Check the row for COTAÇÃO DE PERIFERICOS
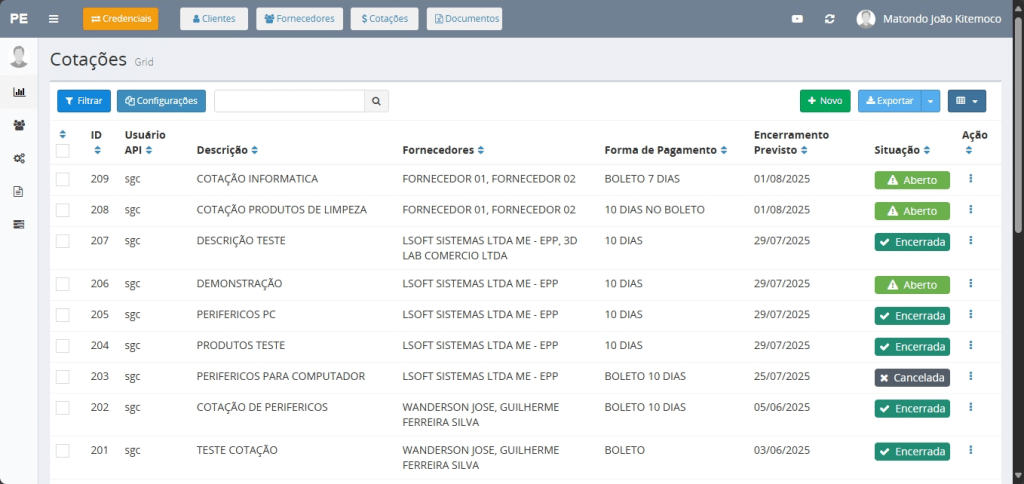The height and width of the screenshot is (484, 1024). pyautogui.click(x=63, y=408)
